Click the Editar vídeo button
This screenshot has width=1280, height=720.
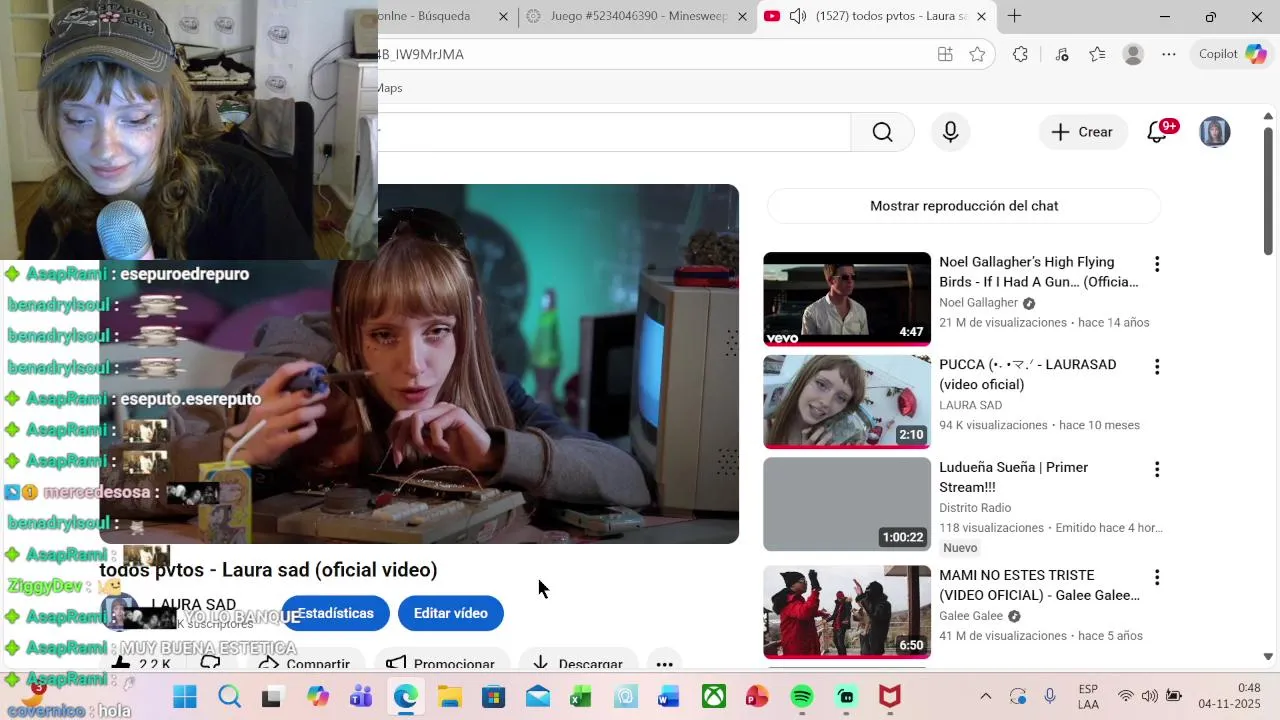pyautogui.click(x=451, y=613)
